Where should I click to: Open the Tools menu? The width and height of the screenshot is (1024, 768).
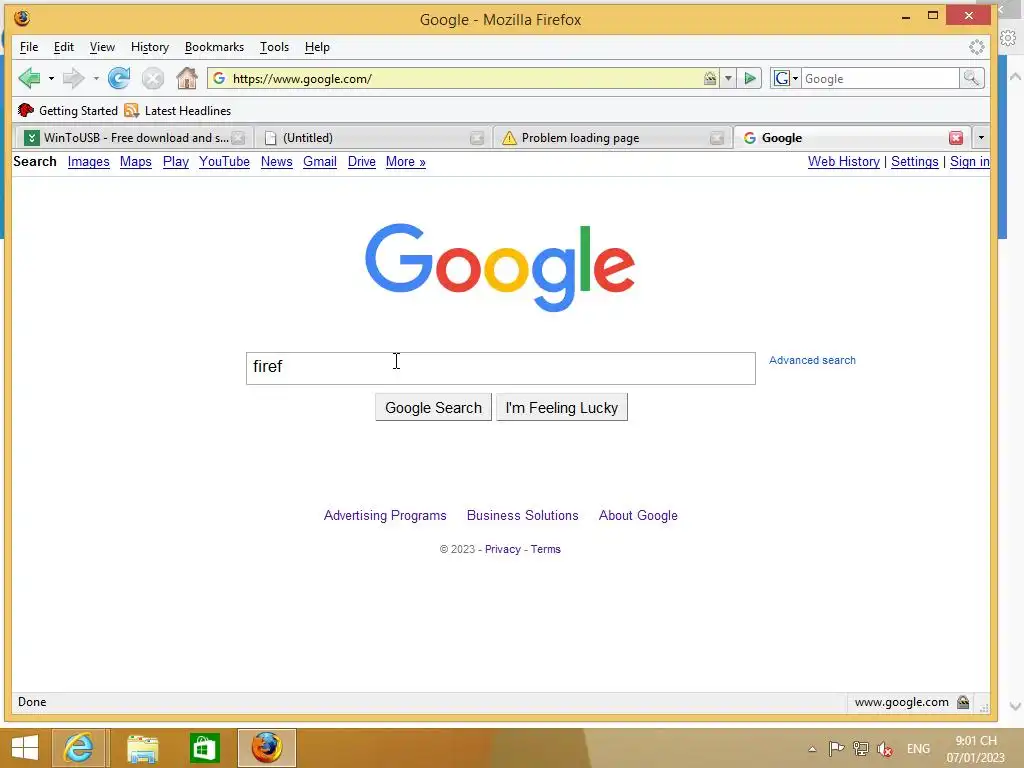274,47
